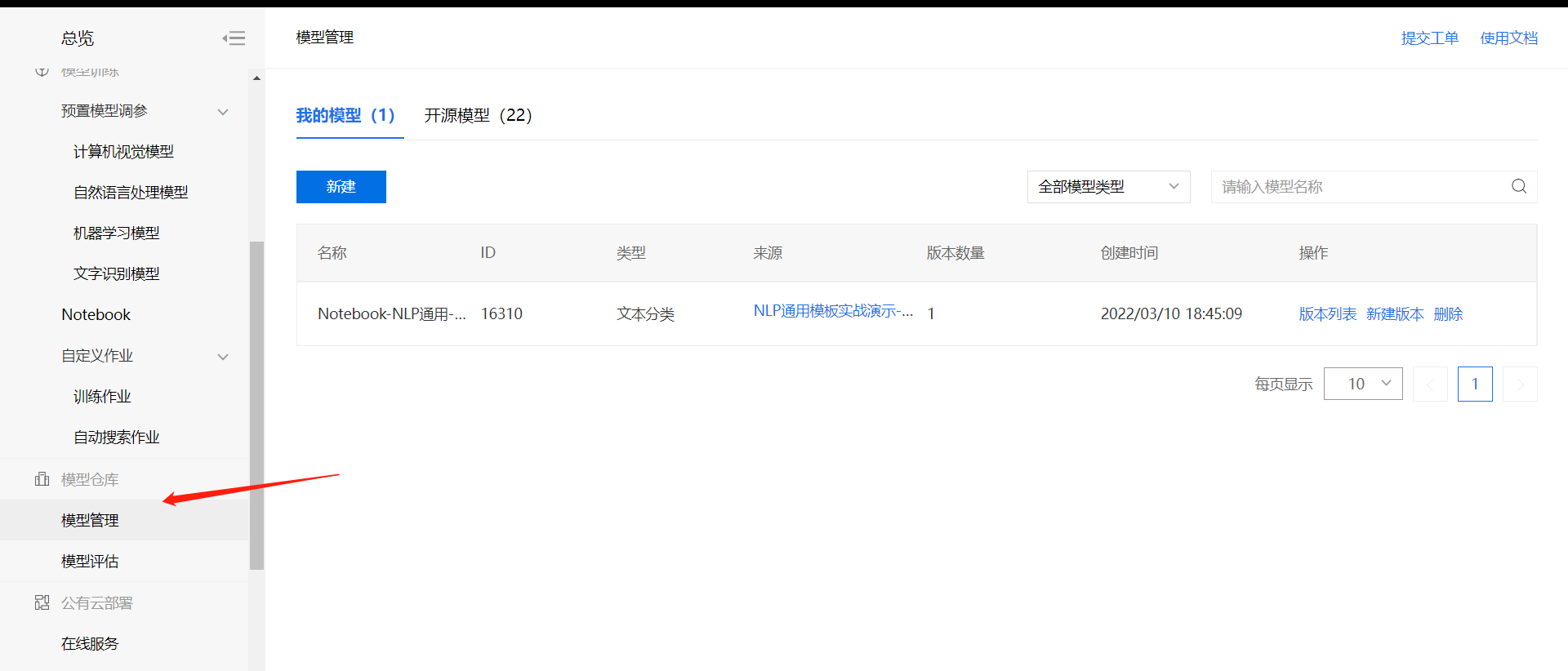Open 机器学习模型 in the sidebar

click(x=117, y=233)
